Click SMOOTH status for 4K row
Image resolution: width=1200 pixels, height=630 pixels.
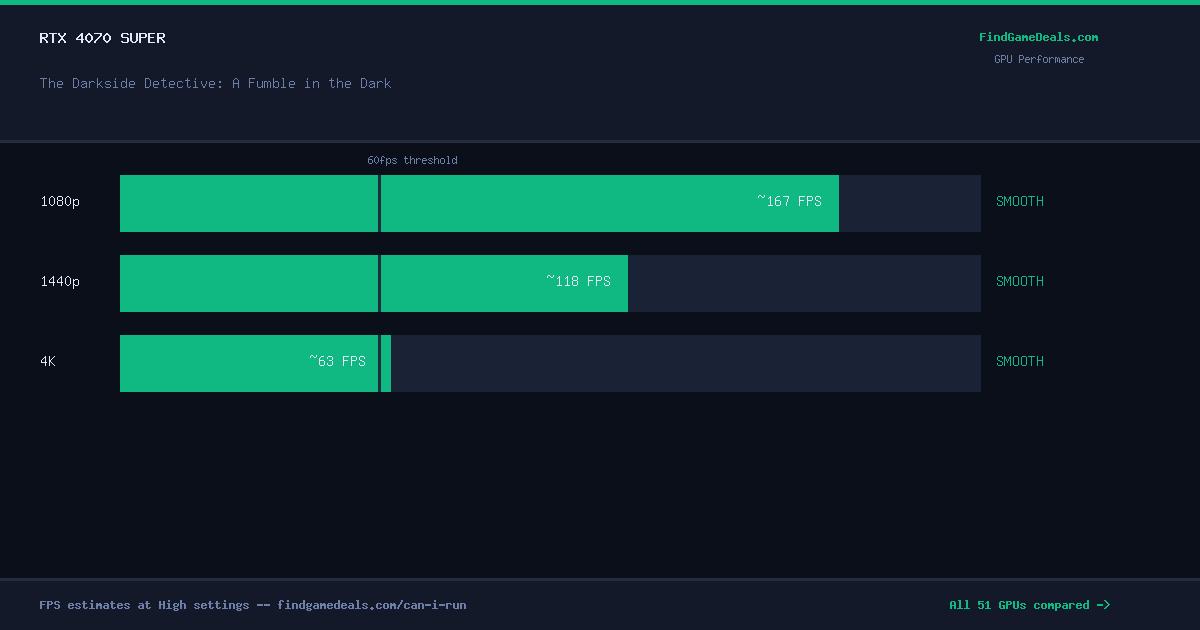[x=1020, y=361]
